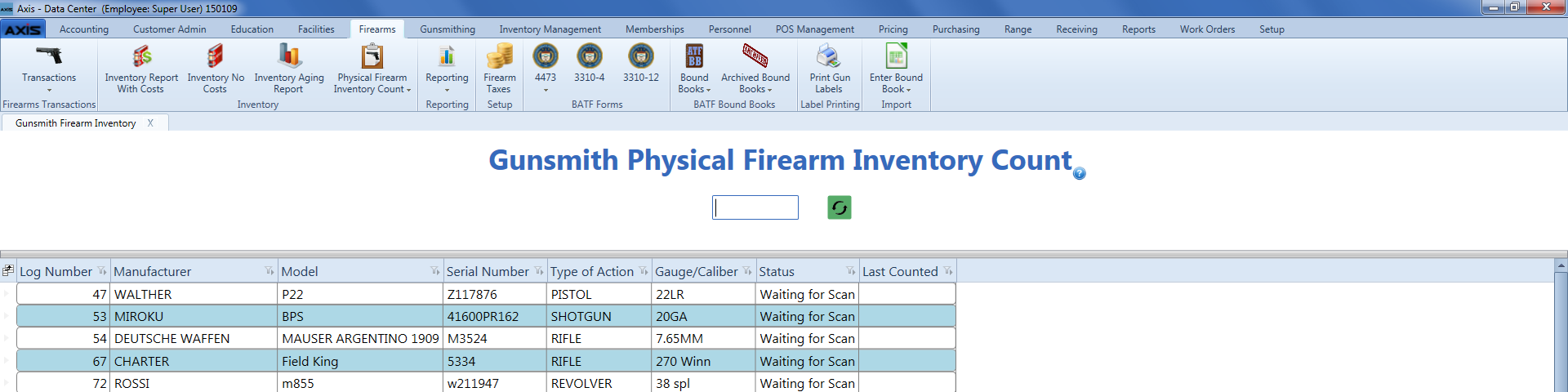Open the Inventory Aging Report
The width and height of the screenshot is (1568, 392).
(x=289, y=69)
